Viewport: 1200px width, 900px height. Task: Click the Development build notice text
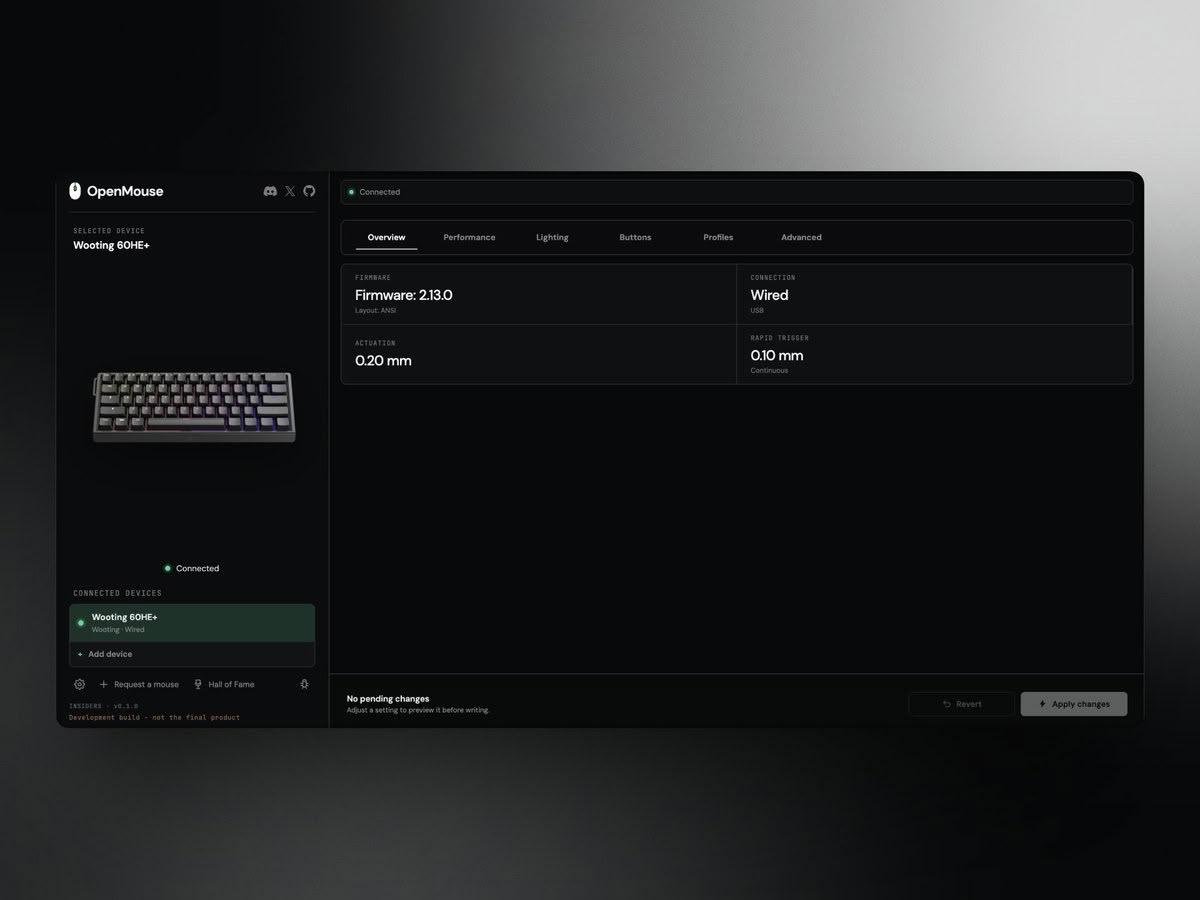(154, 717)
